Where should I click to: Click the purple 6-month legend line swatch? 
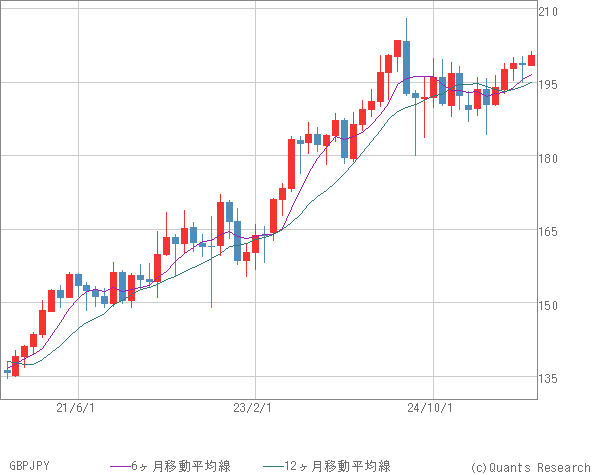click(x=121, y=466)
